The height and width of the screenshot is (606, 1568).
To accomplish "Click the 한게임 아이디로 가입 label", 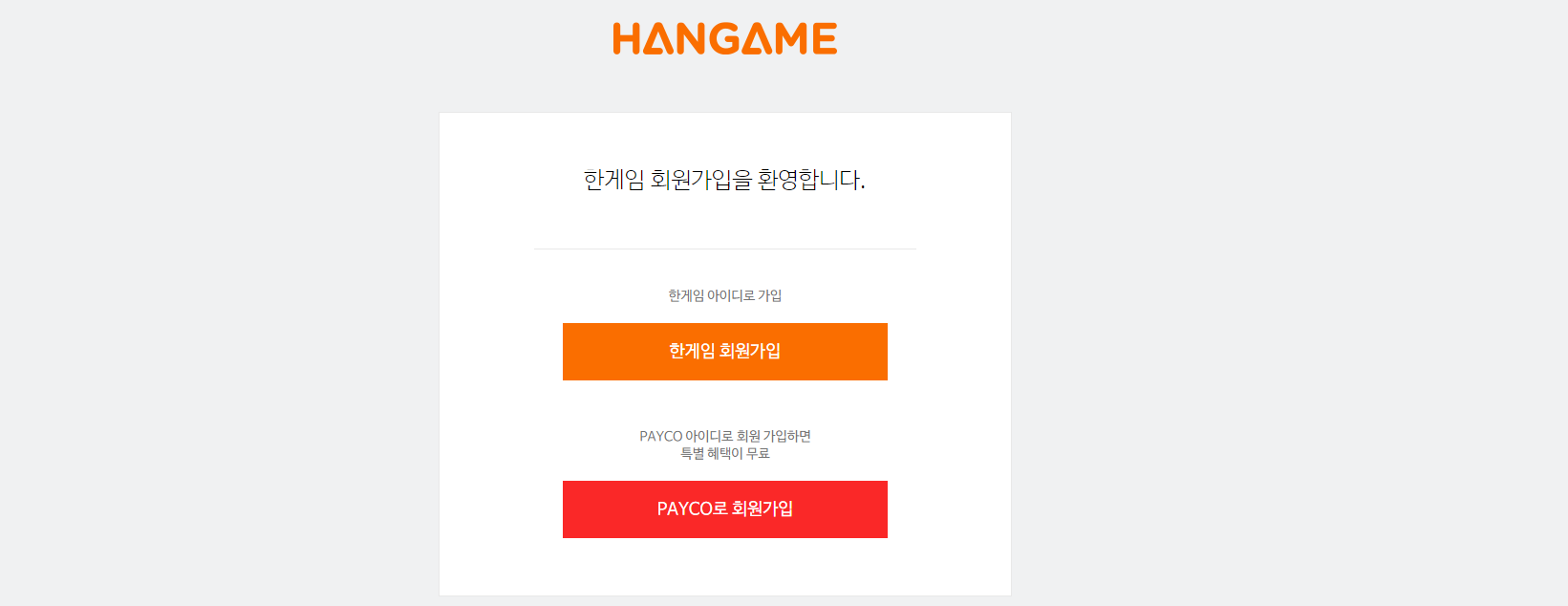I will coord(725,295).
